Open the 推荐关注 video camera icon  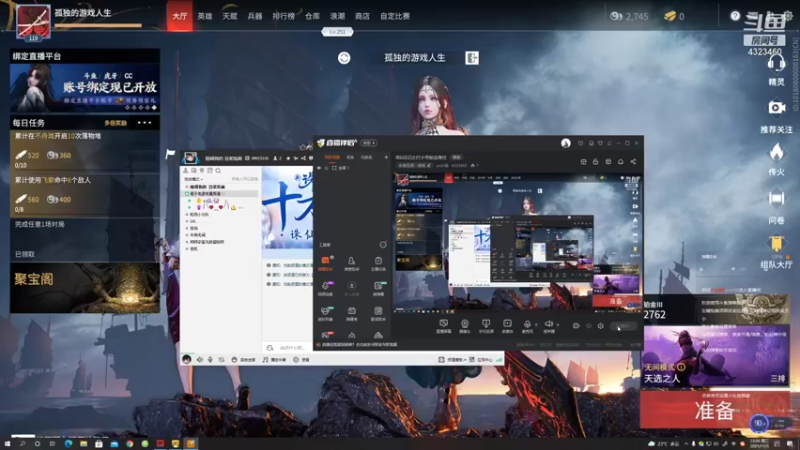point(776,108)
